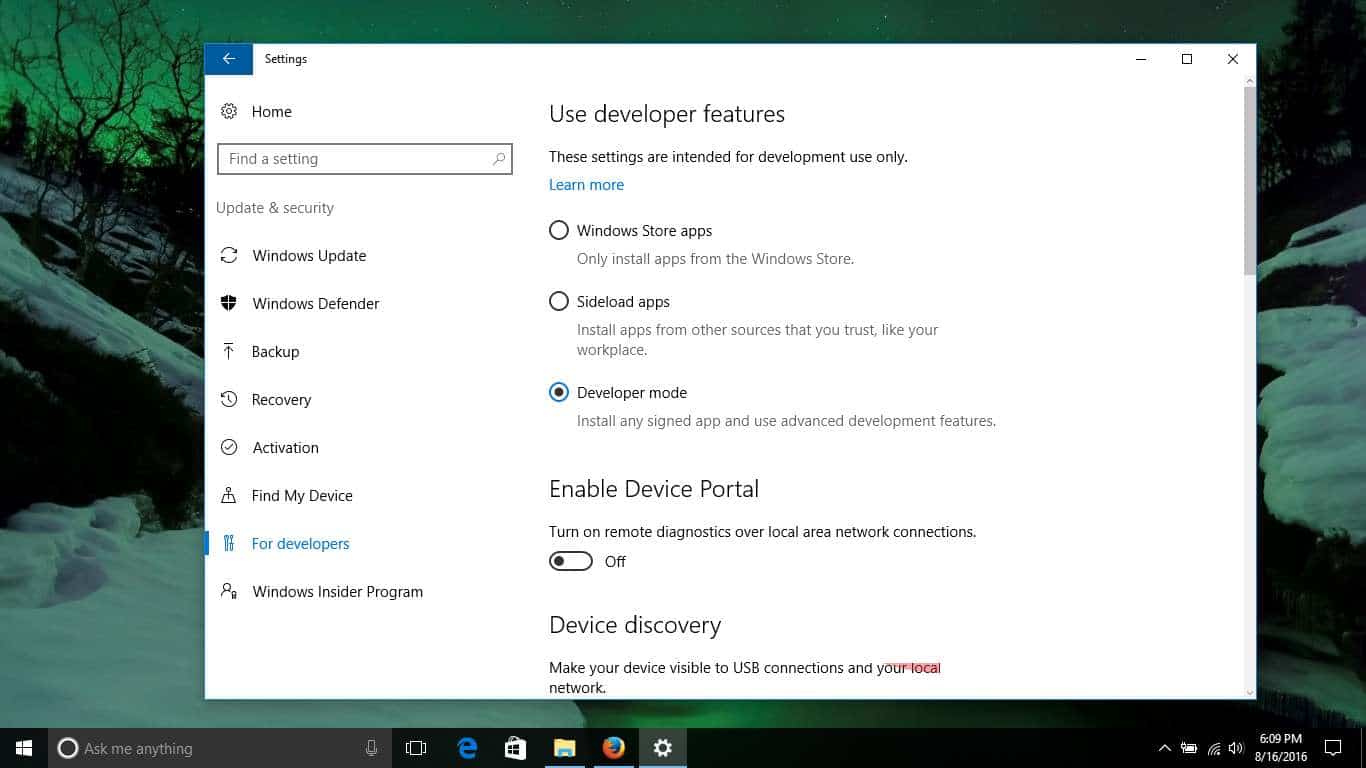Open the Learn more link

[x=586, y=185]
